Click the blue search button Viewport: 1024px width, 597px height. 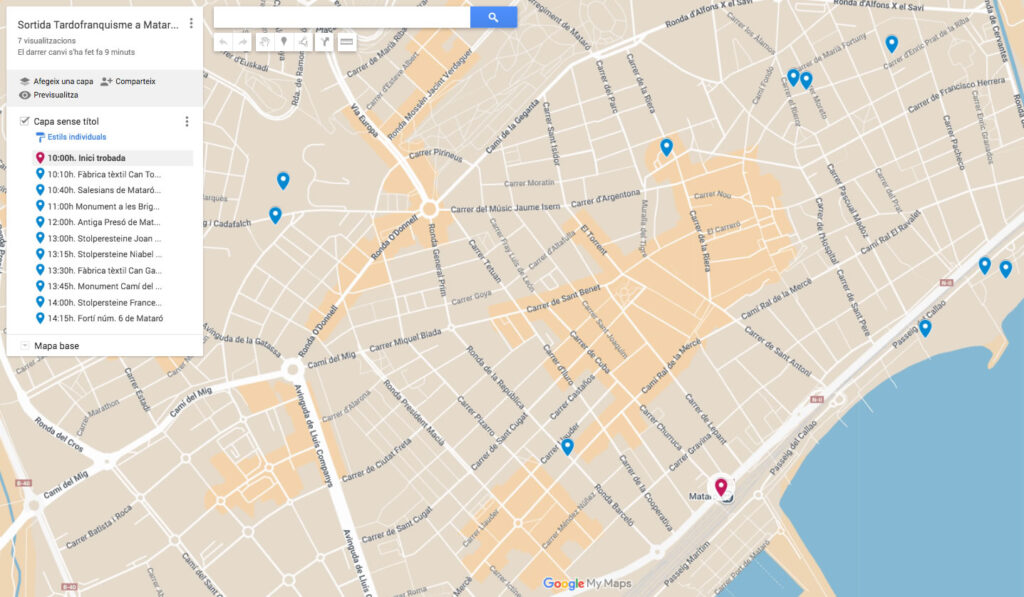click(x=493, y=17)
